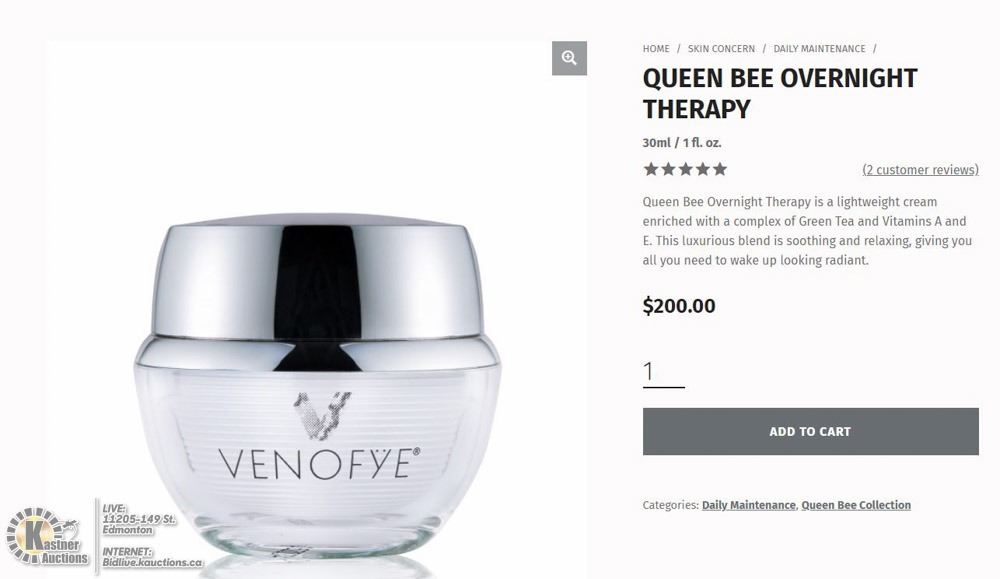This screenshot has width=1000, height=579.
Task: Click the Venofye jar product image
Action: pos(317,387)
